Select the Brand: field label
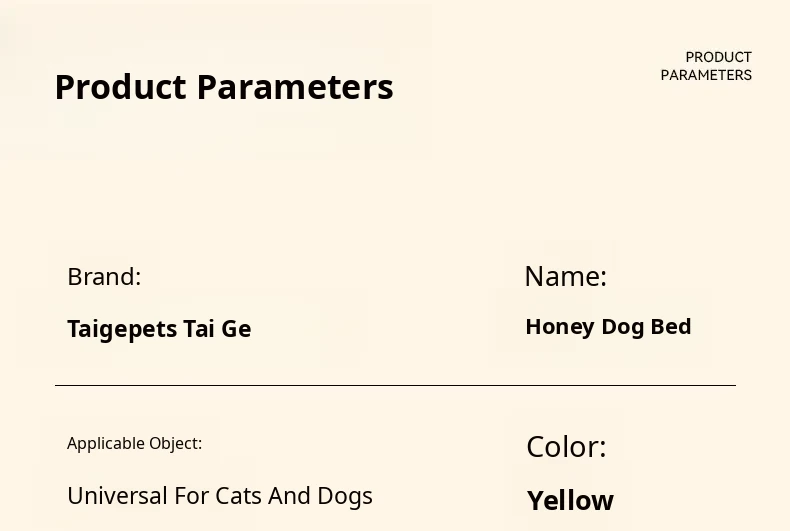 (x=104, y=277)
